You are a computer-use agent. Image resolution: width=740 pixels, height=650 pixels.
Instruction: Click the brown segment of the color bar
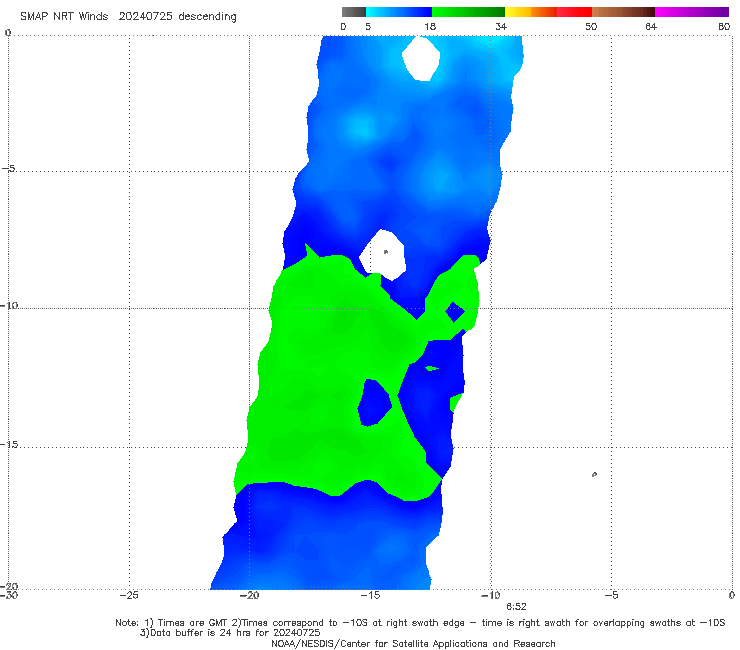623,12
